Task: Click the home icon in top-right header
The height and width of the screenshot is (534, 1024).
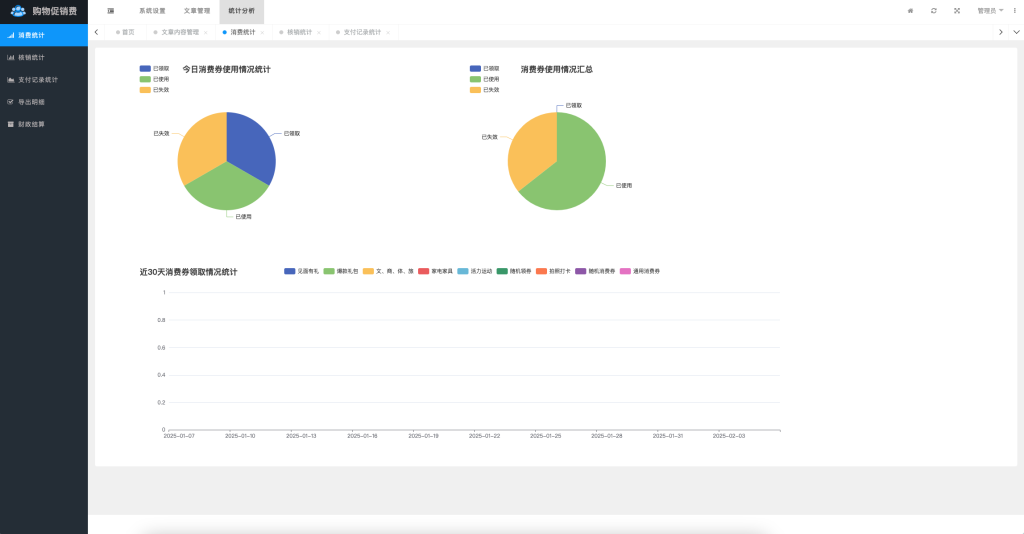Action: [910, 11]
